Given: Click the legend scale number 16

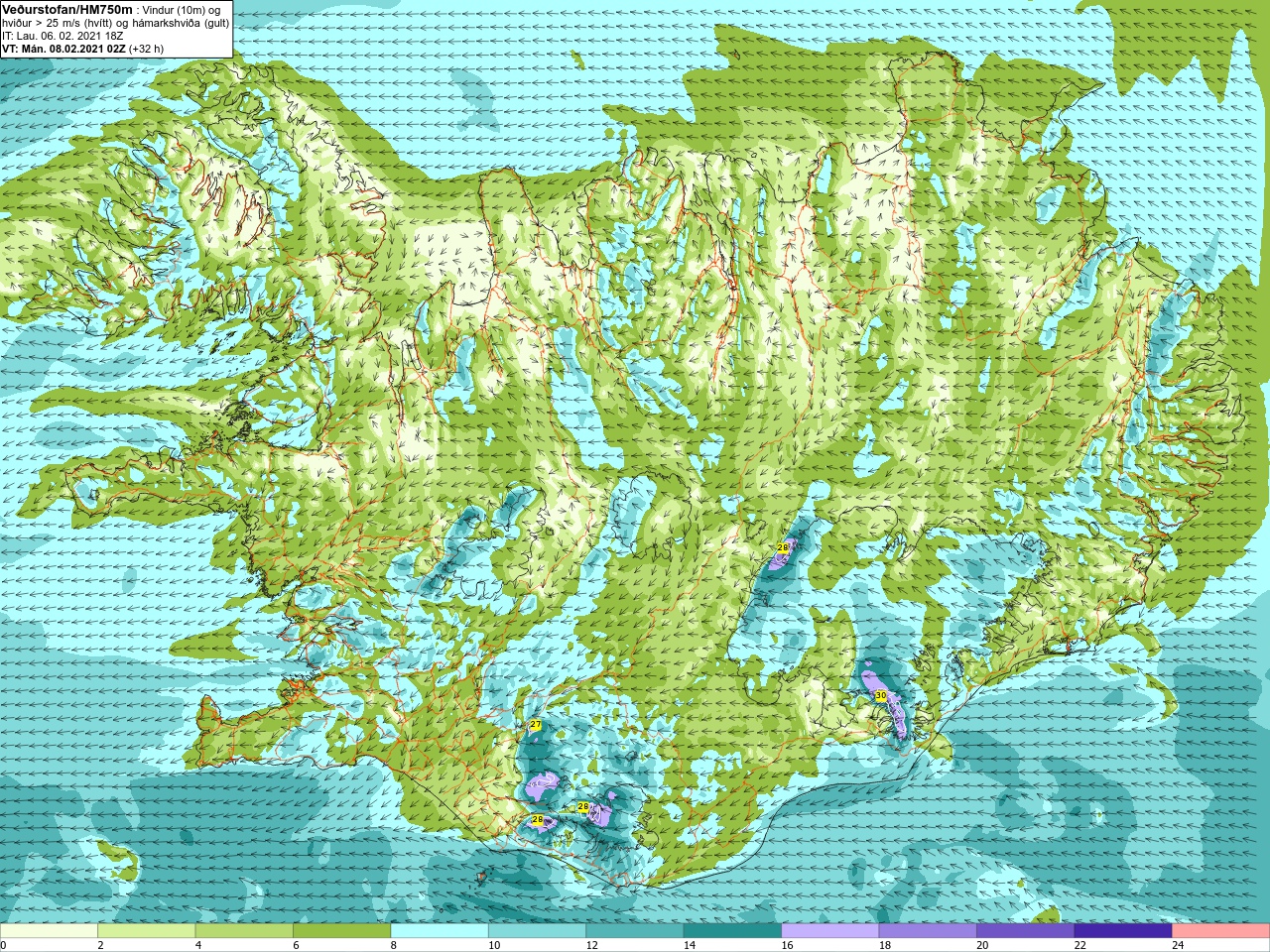Looking at the screenshot, I should [x=788, y=945].
